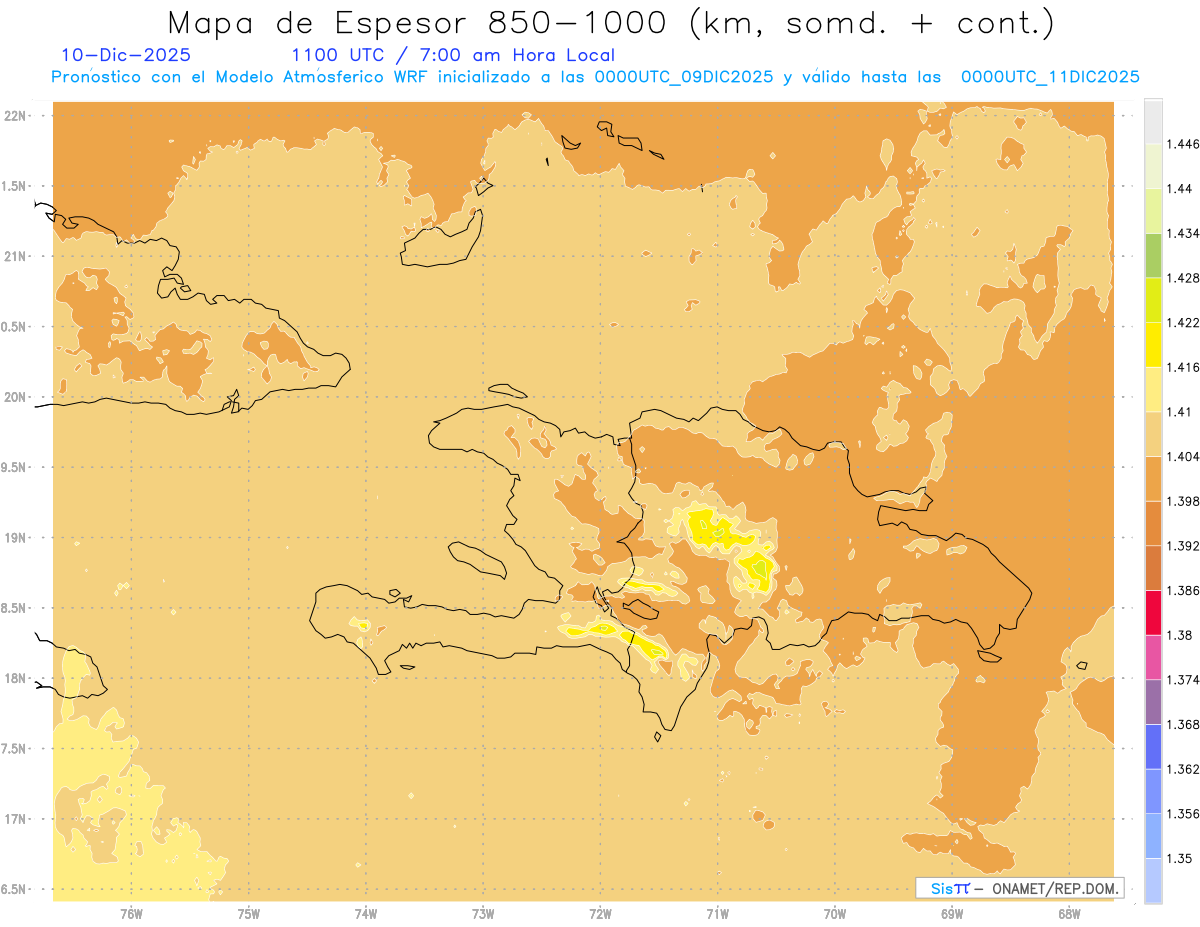Click the '1.386' color scale value
The height and width of the screenshot is (927, 1200).
click(1184, 590)
